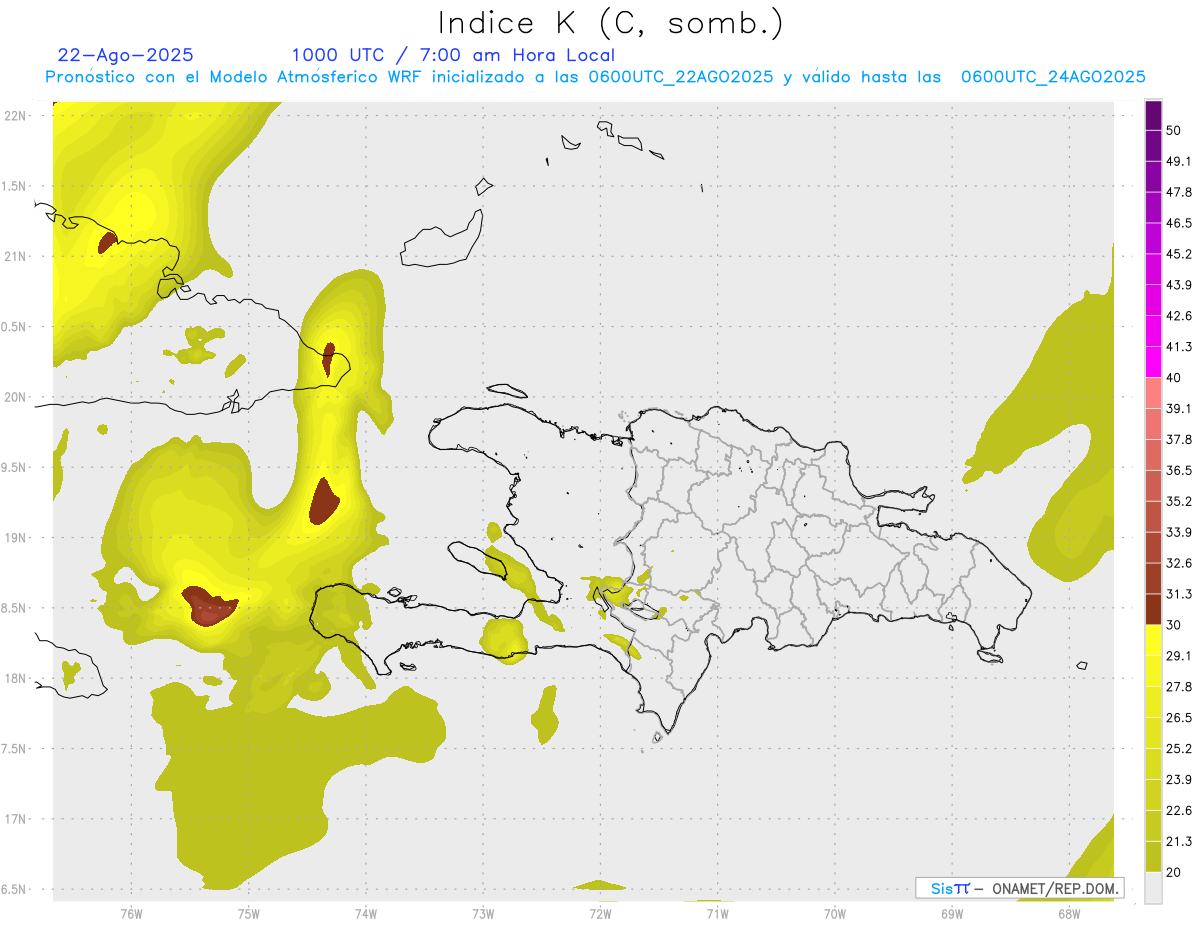Screen dimensions: 1200x927
Task: Click the colorbar label '30'
Action: pyautogui.click(x=1175, y=625)
